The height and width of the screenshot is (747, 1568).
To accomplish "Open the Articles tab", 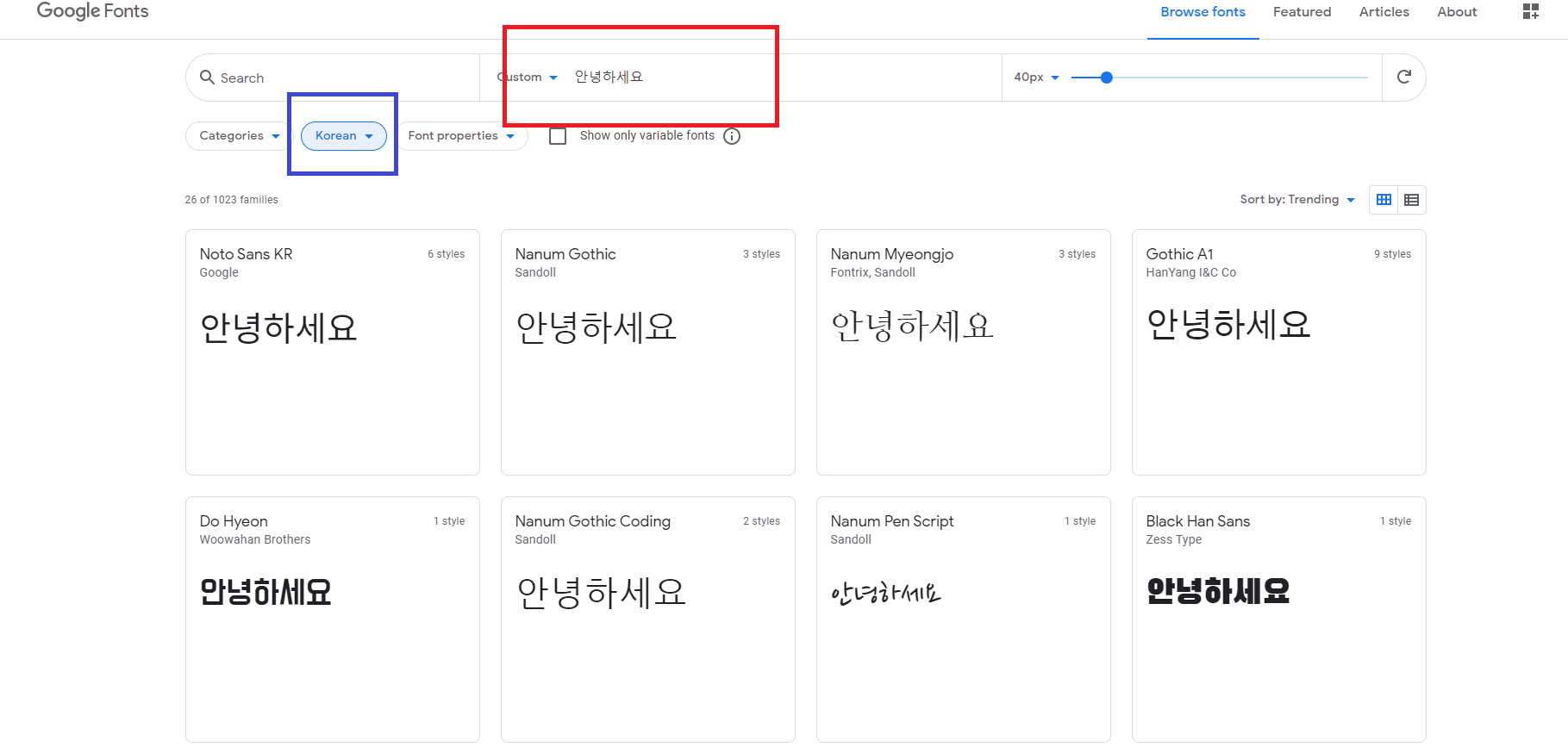I will [x=1384, y=12].
